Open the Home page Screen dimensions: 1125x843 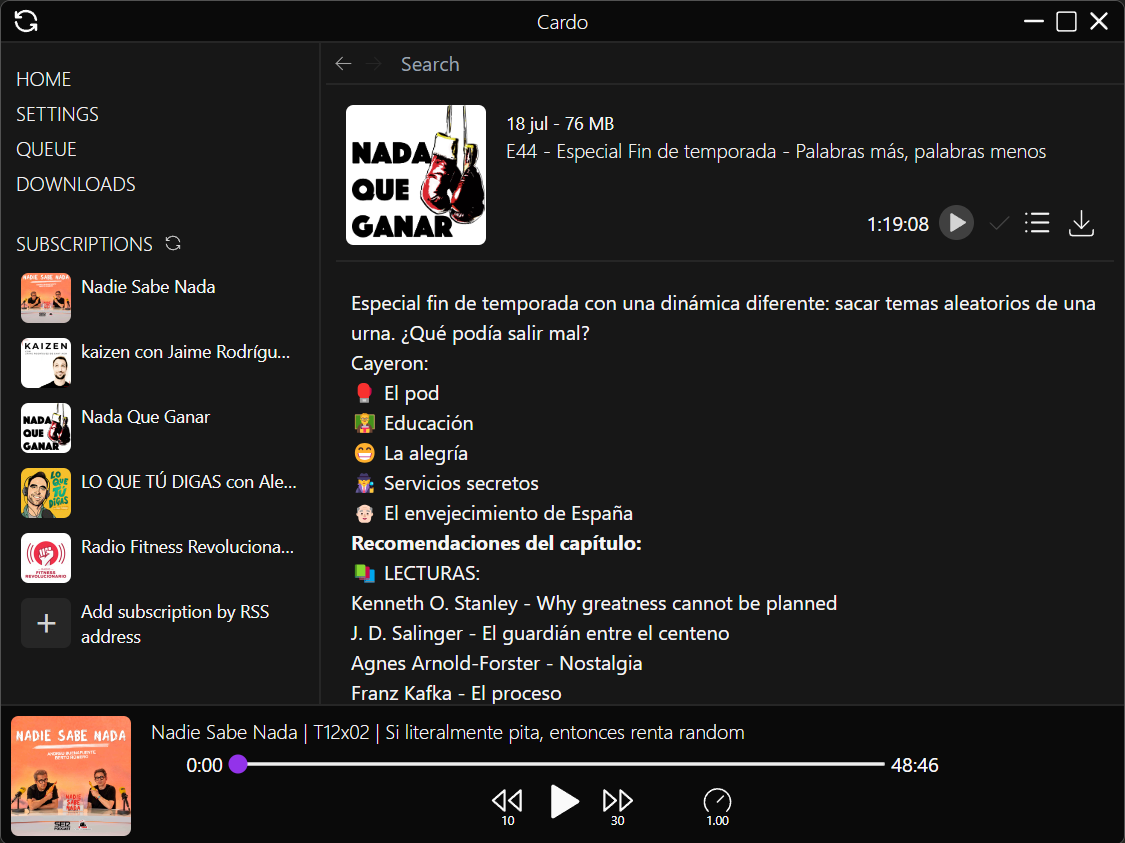pyautogui.click(x=44, y=79)
